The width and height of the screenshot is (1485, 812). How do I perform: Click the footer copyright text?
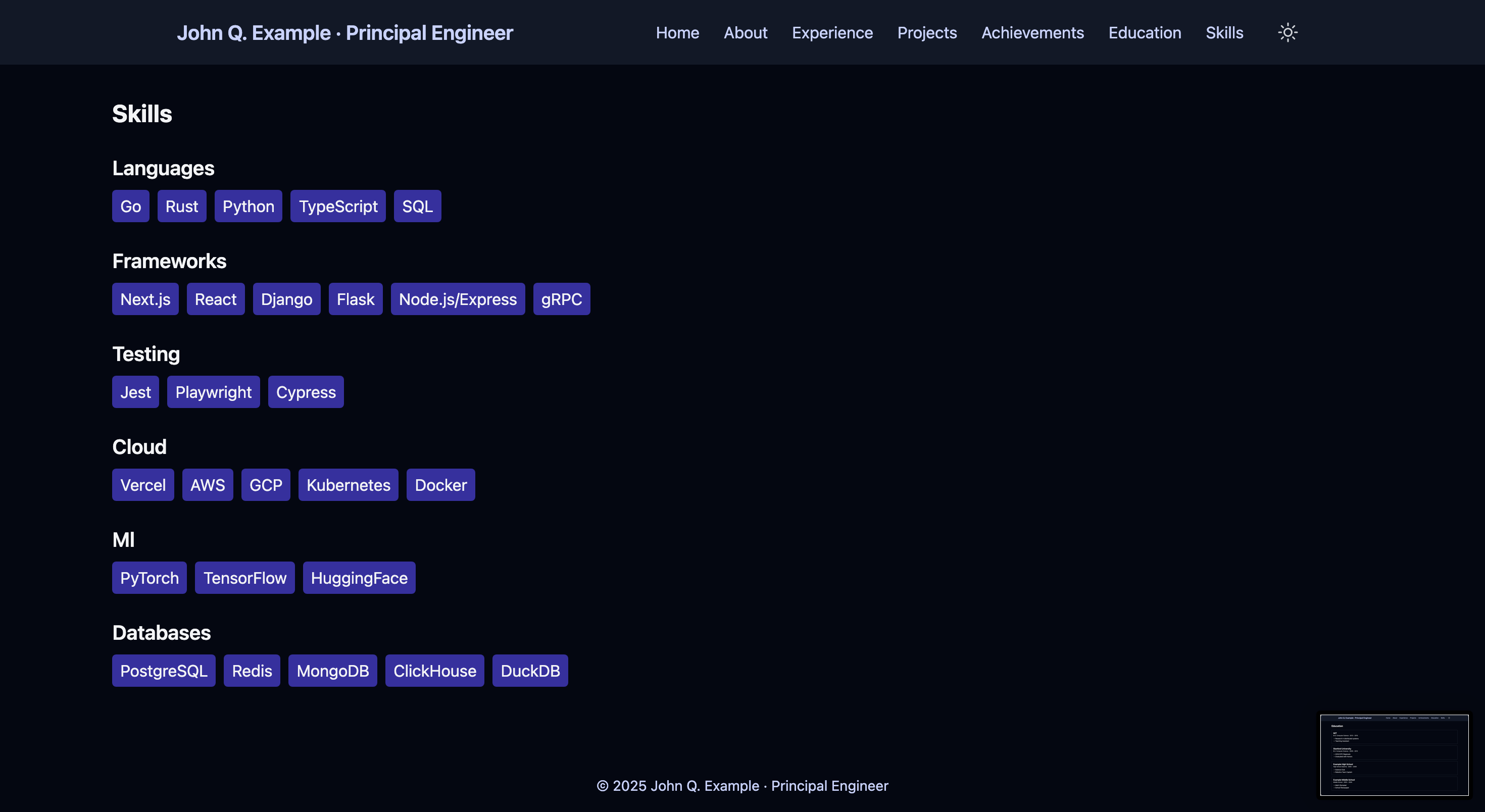(742, 786)
